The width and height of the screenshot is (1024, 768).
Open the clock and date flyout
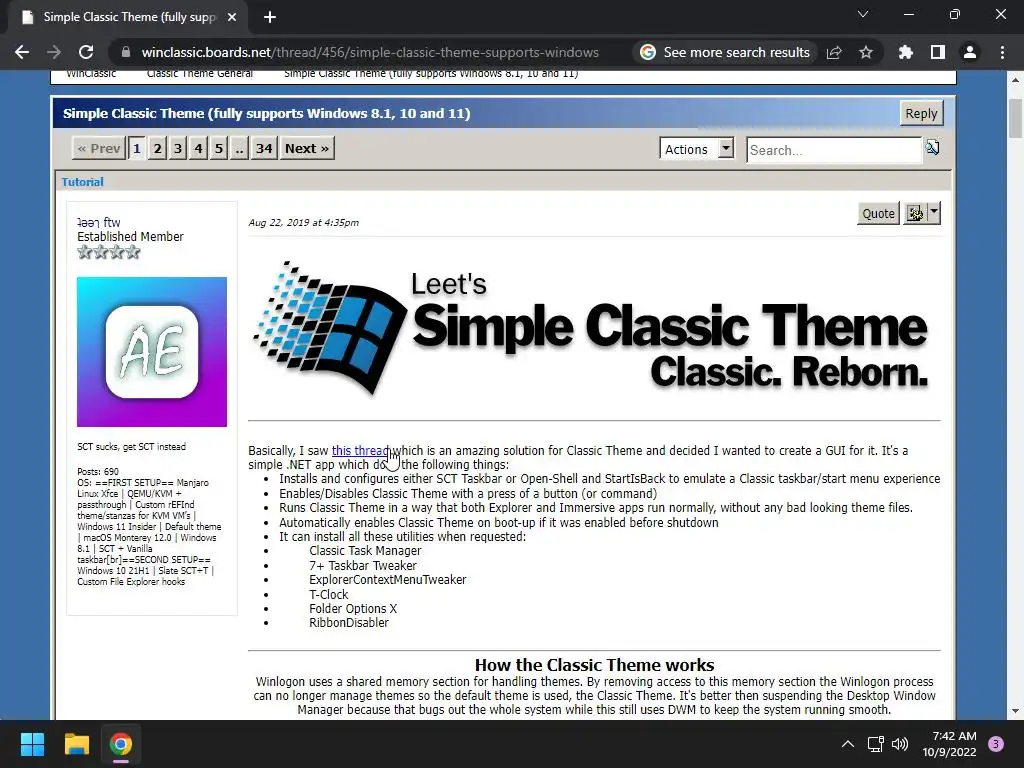[949, 744]
